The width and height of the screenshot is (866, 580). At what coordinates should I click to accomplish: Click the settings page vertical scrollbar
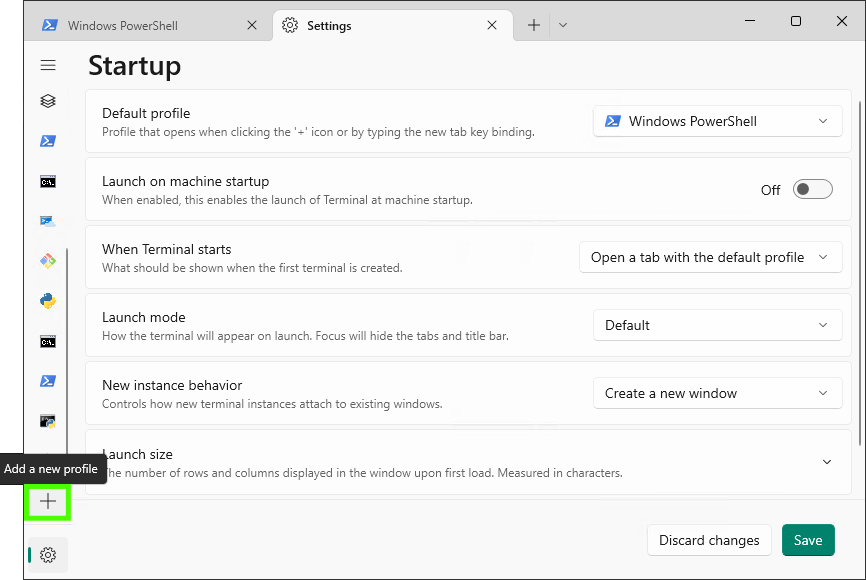tap(861, 270)
